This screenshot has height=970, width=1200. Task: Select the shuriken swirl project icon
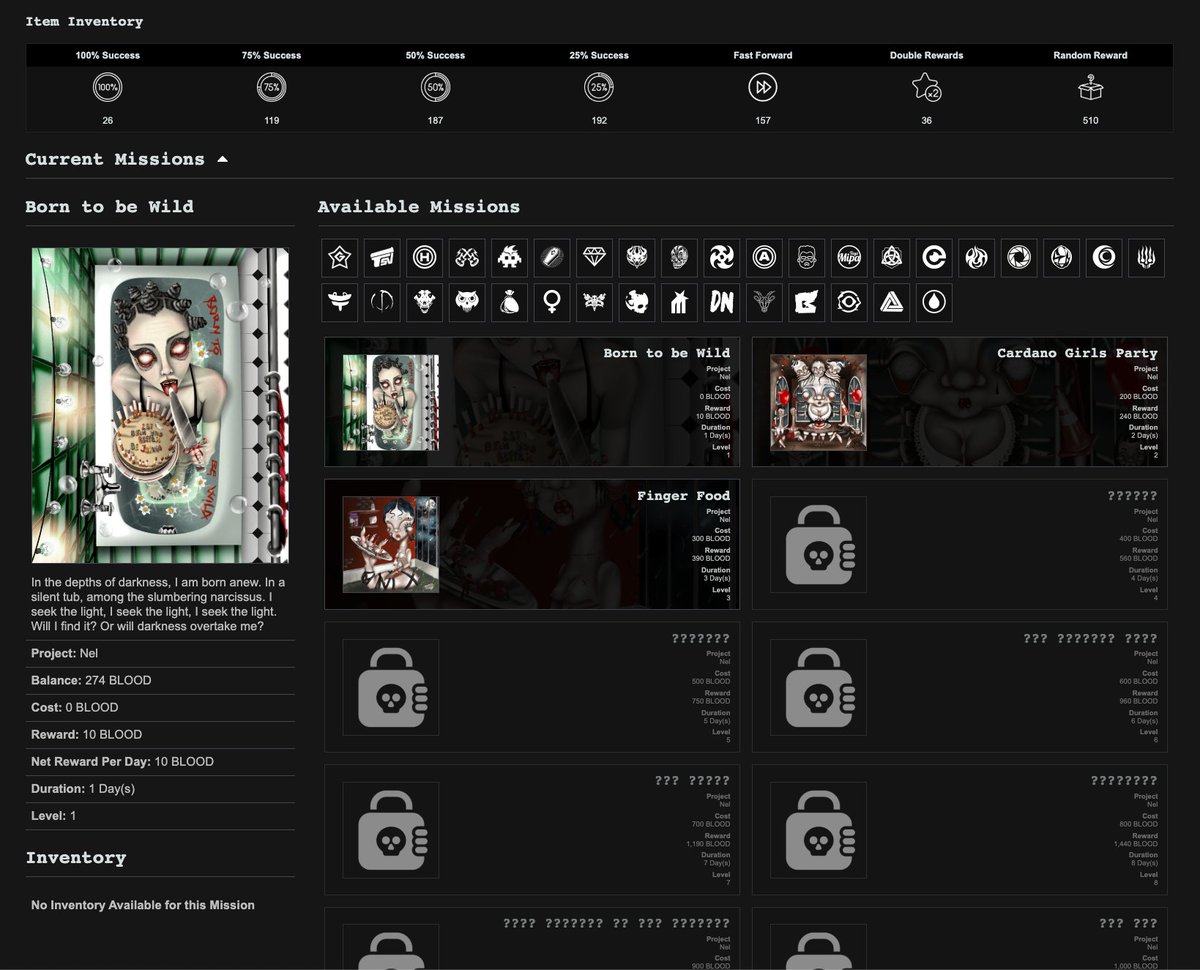coord(722,258)
